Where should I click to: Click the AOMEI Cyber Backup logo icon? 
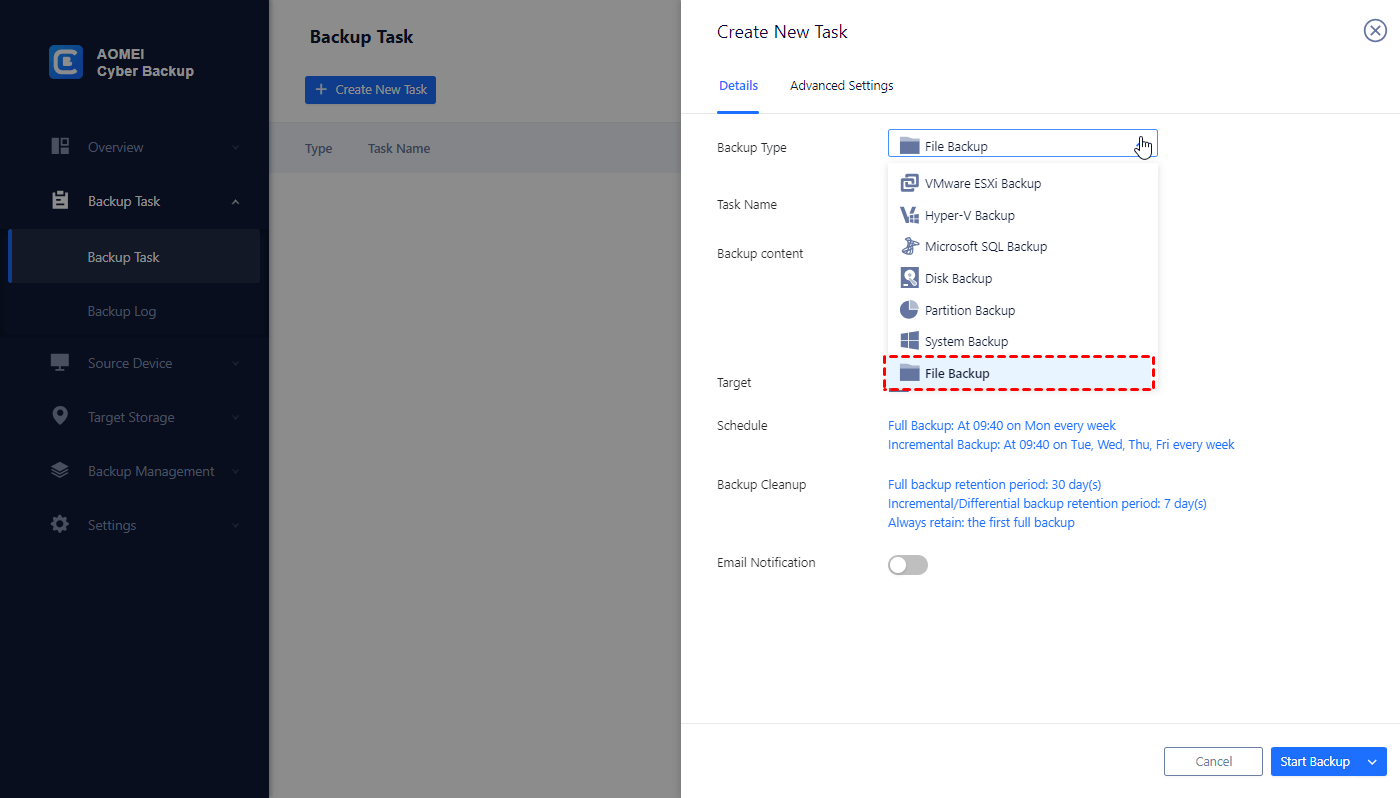66,62
